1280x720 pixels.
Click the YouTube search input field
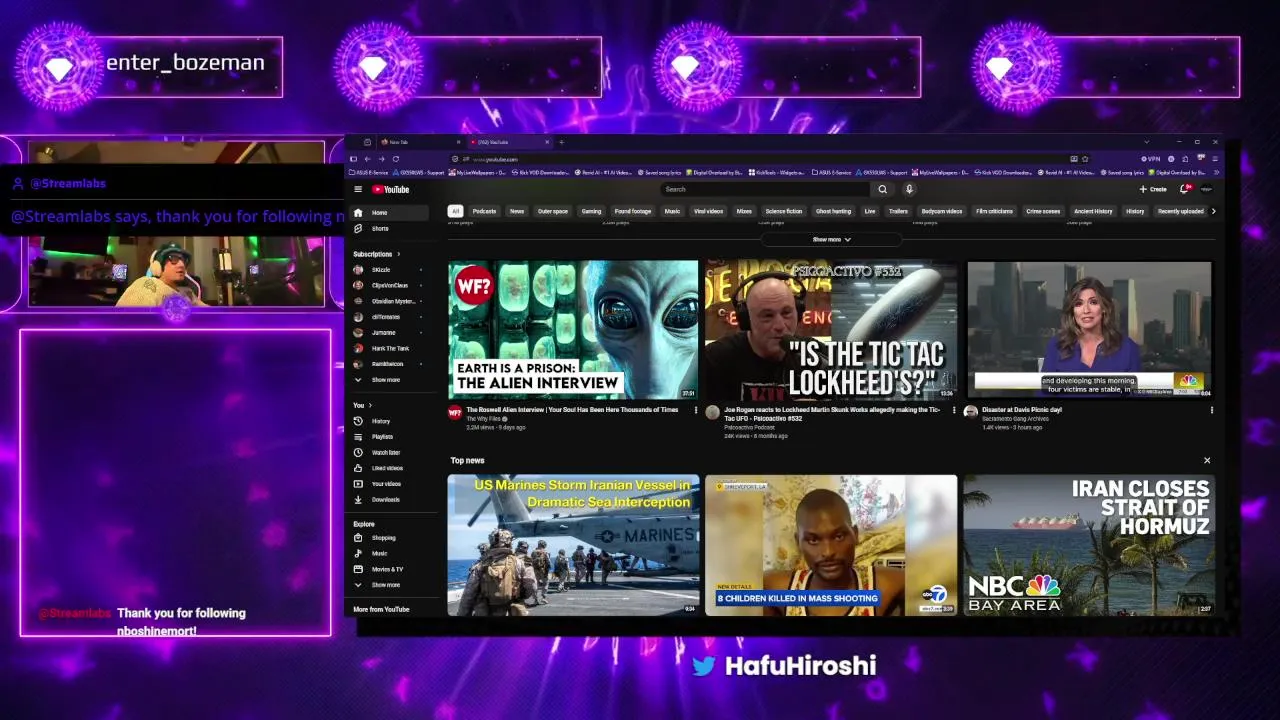(x=766, y=189)
